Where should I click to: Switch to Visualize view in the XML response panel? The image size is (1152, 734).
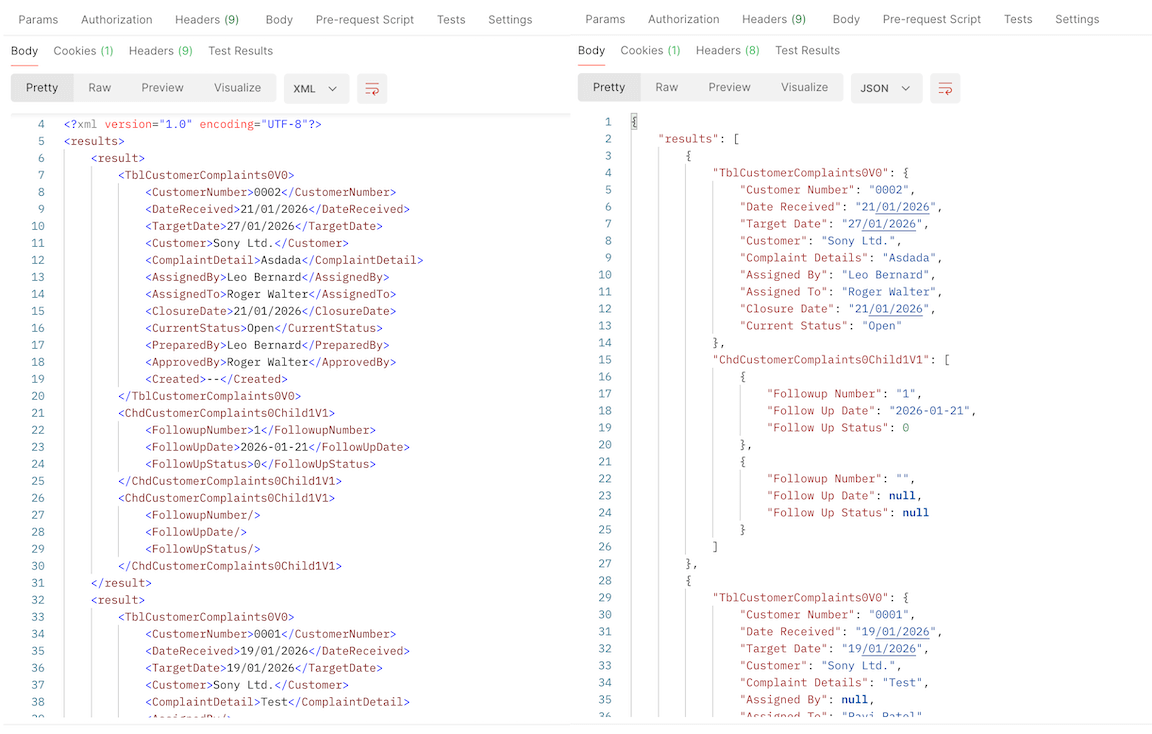pyautogui.click(x=237, y=88)
